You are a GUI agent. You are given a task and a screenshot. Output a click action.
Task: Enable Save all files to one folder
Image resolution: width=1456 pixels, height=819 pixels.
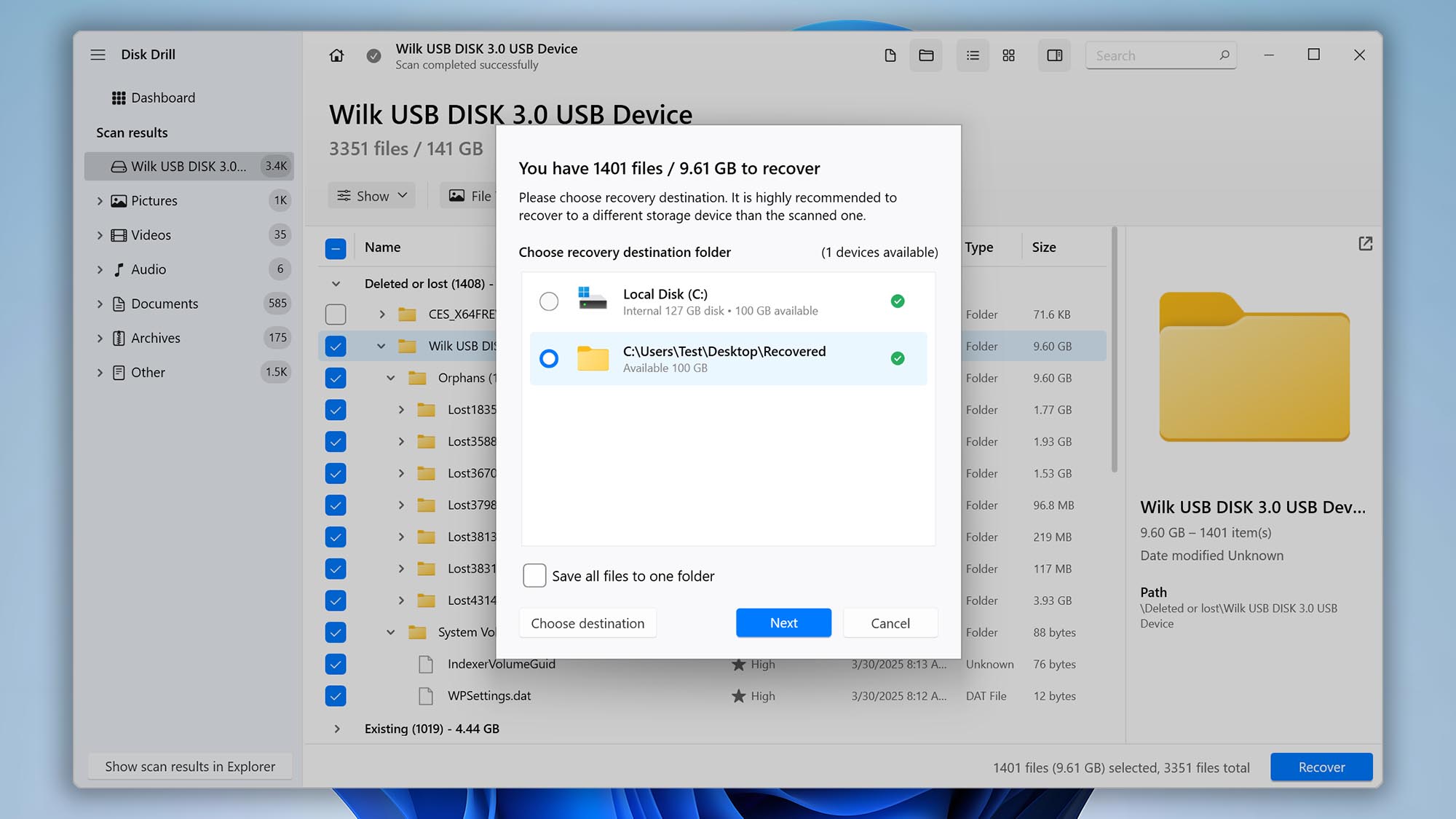[534, 575]
